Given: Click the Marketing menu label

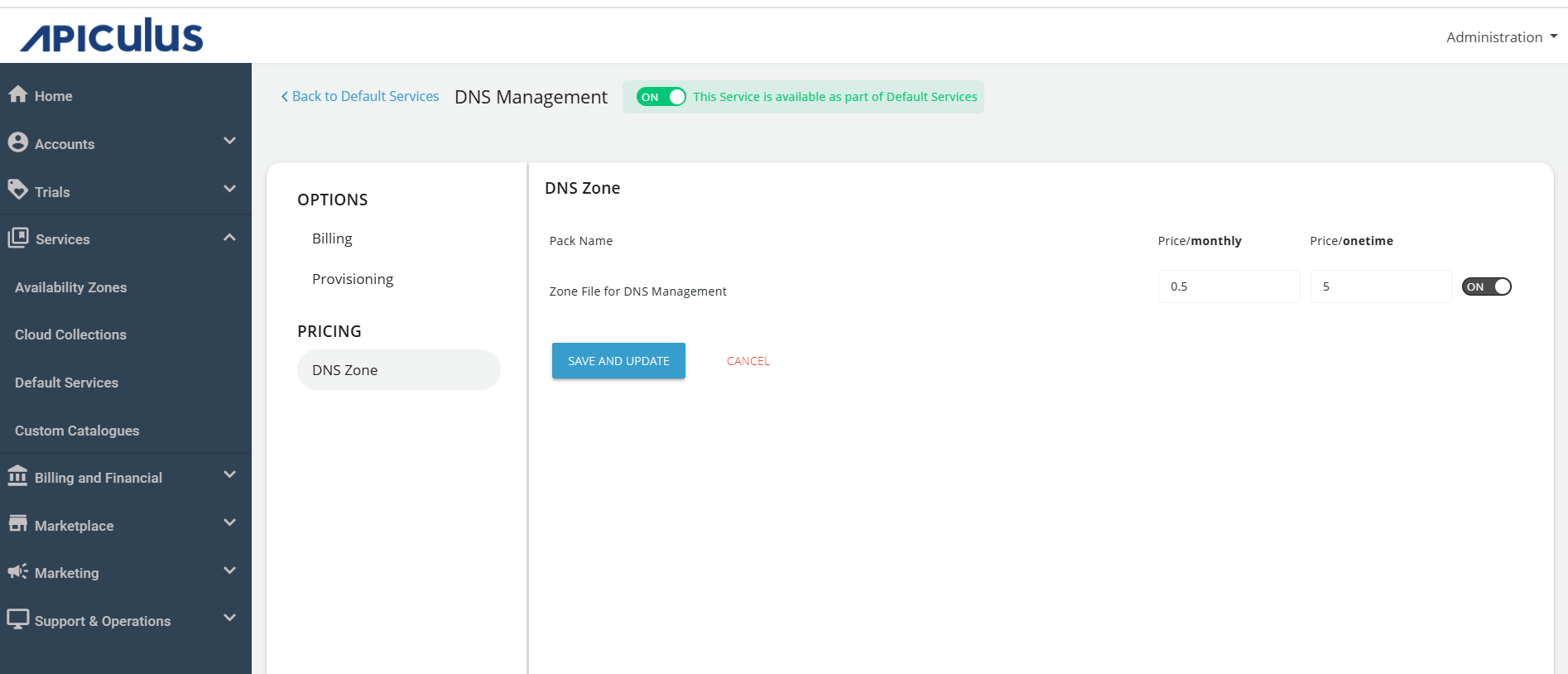Looking at the screenshot, I should coord(67,573).
